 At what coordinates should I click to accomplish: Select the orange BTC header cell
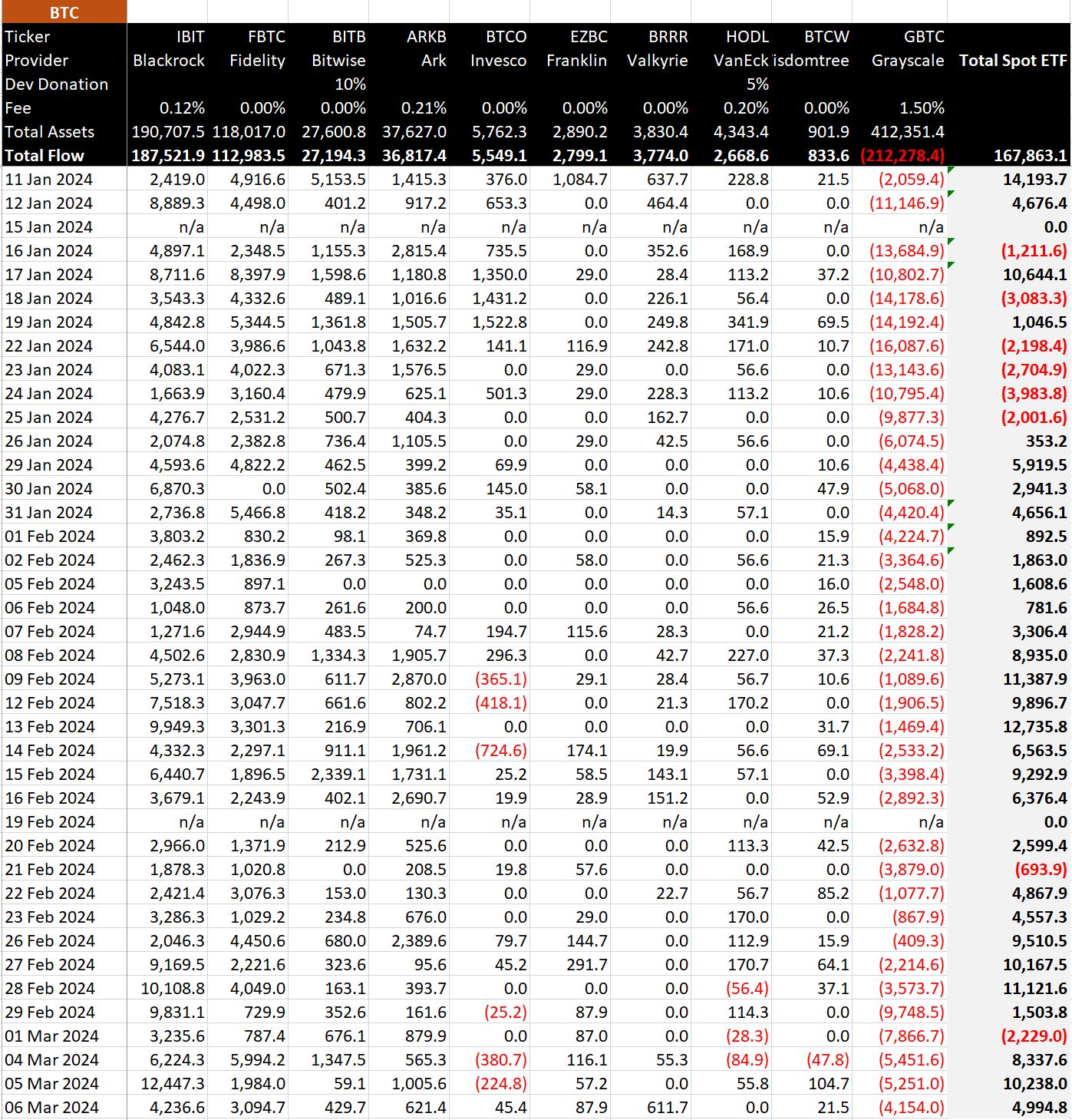64,12
